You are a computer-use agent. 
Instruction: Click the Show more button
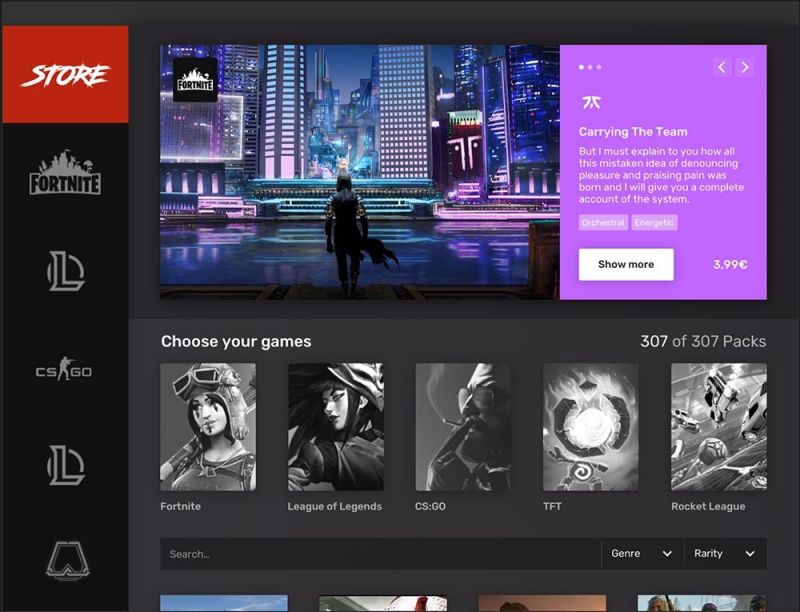tap(626, 264)
